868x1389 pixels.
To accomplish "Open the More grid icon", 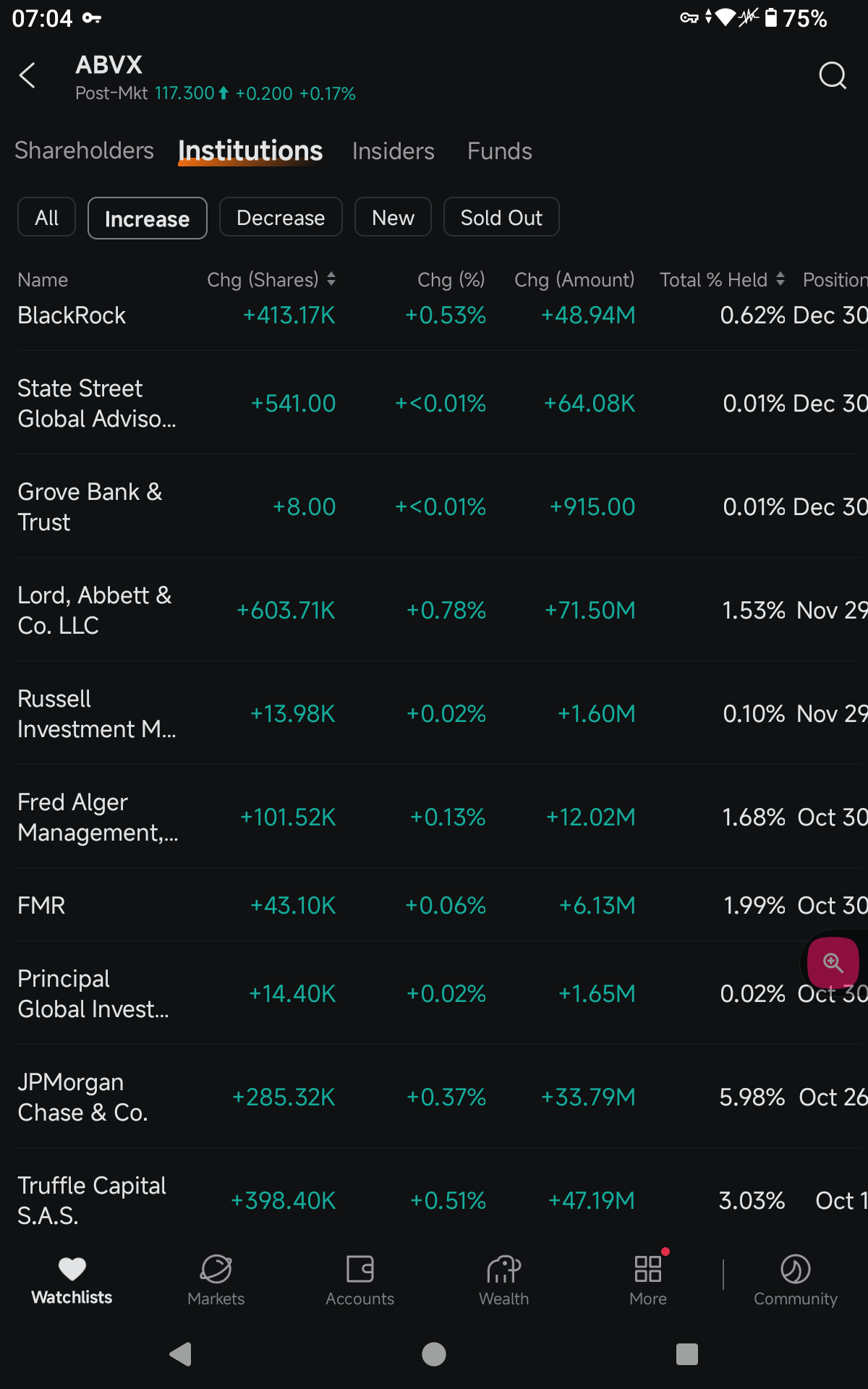I will (647, 1269).
